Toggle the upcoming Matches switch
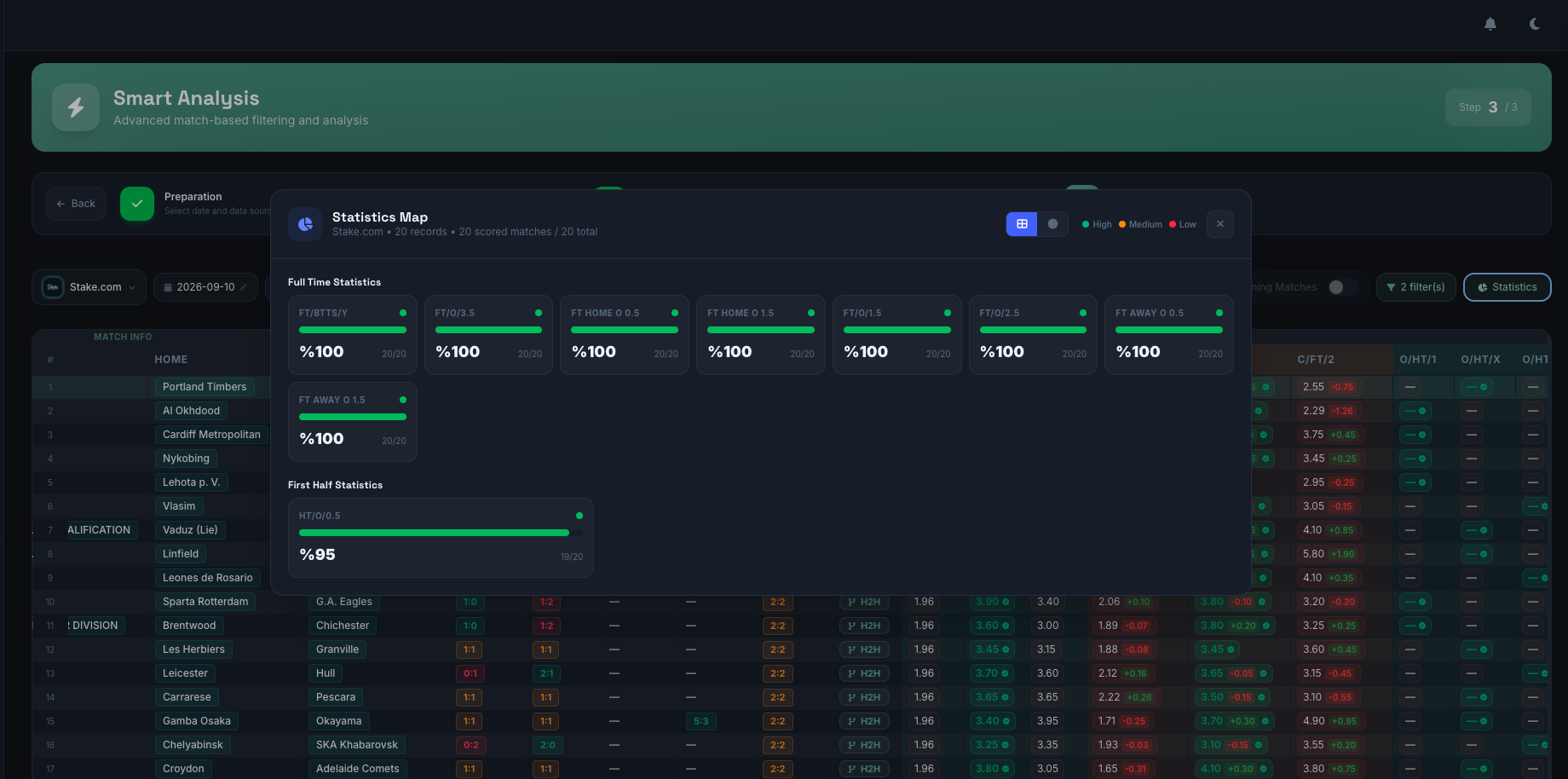 pos(1342,287)
